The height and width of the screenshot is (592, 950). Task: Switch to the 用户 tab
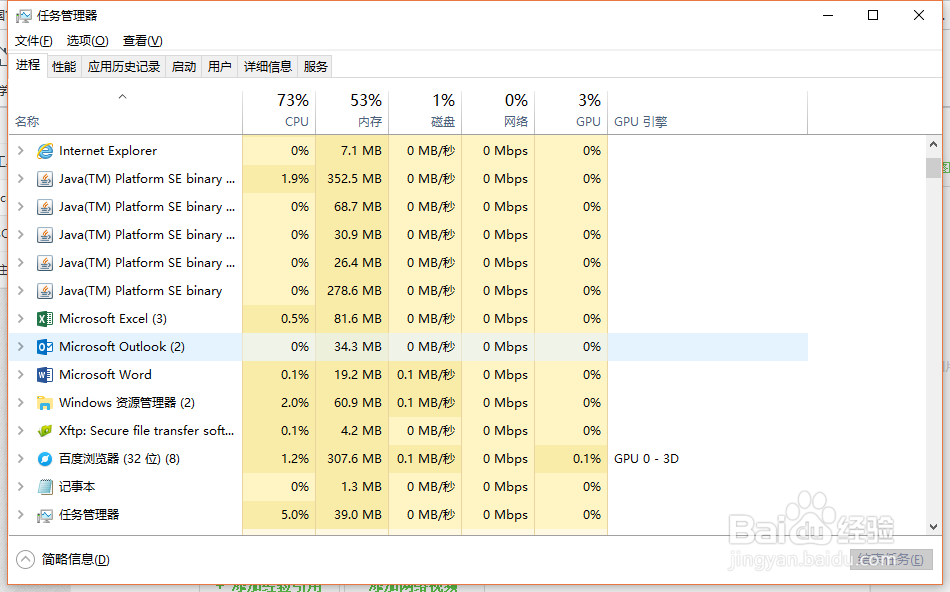tap(219, 67)
